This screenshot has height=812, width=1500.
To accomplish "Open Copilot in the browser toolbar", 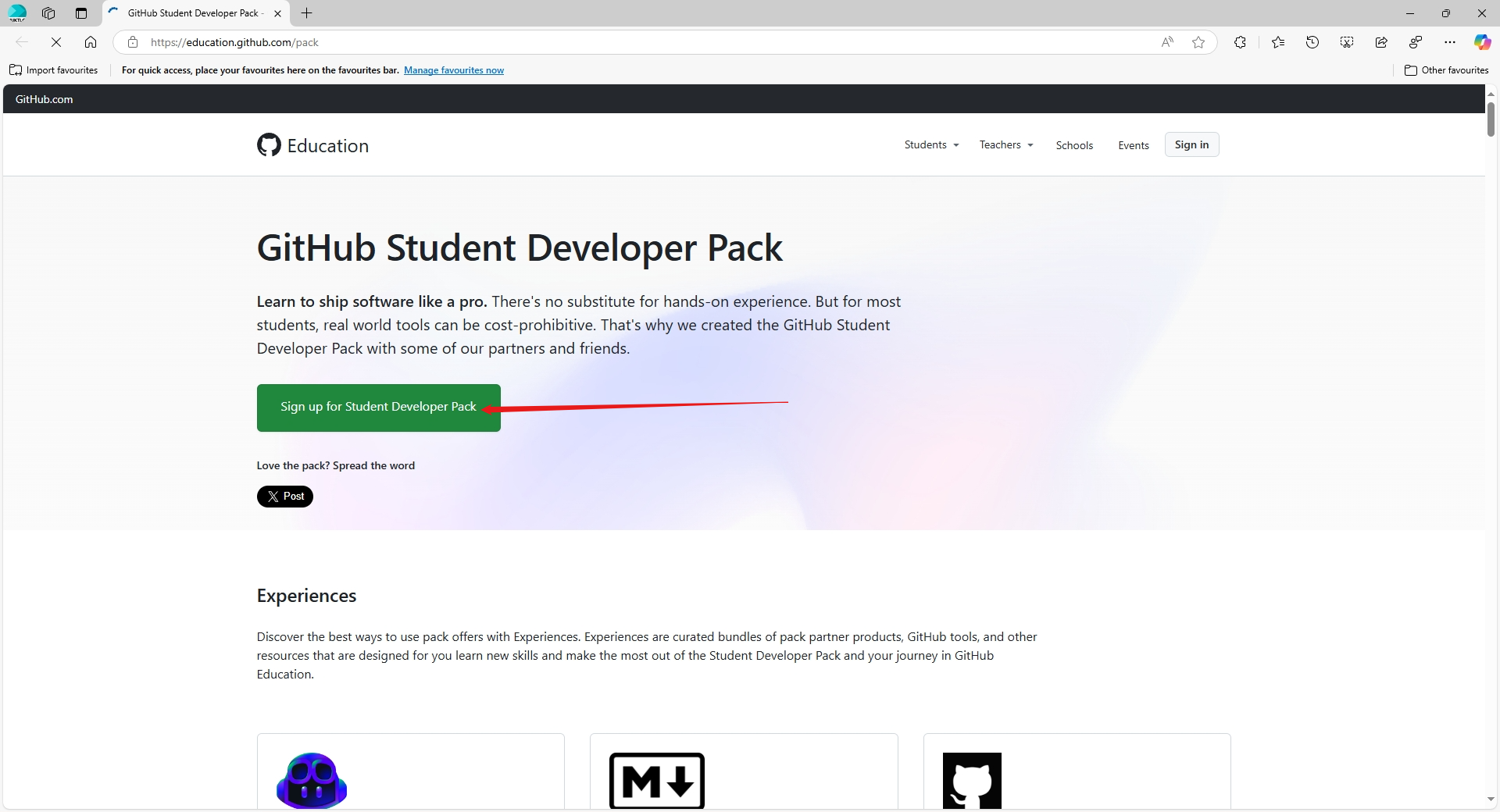I will [1482, 42].
